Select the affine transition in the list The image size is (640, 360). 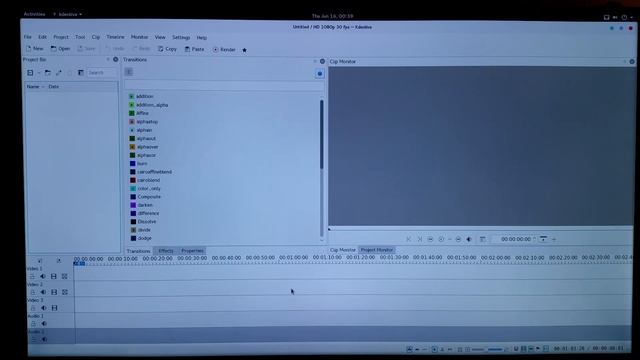pyautogui.click(x=139, y=113)
